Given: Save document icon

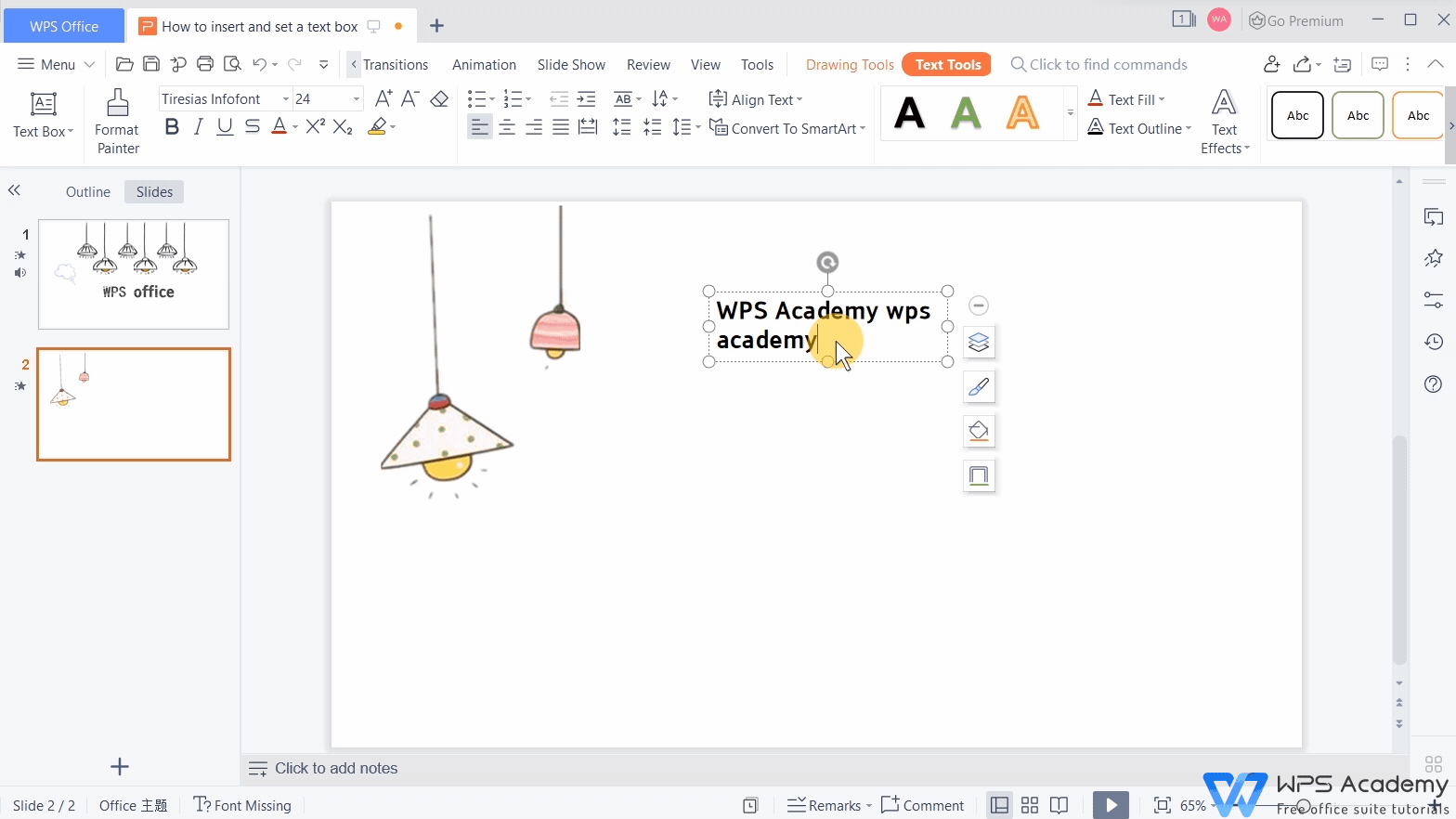Looking at the screenshot, I should pos(151,64).
